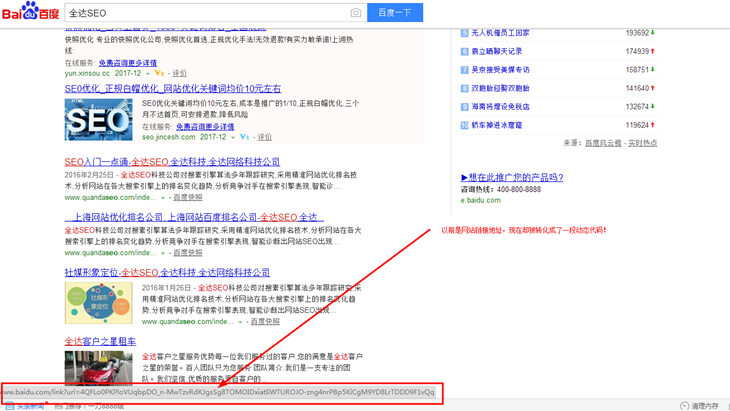Open 评价 link beside seo.jincesh.com

pos(264,137)
